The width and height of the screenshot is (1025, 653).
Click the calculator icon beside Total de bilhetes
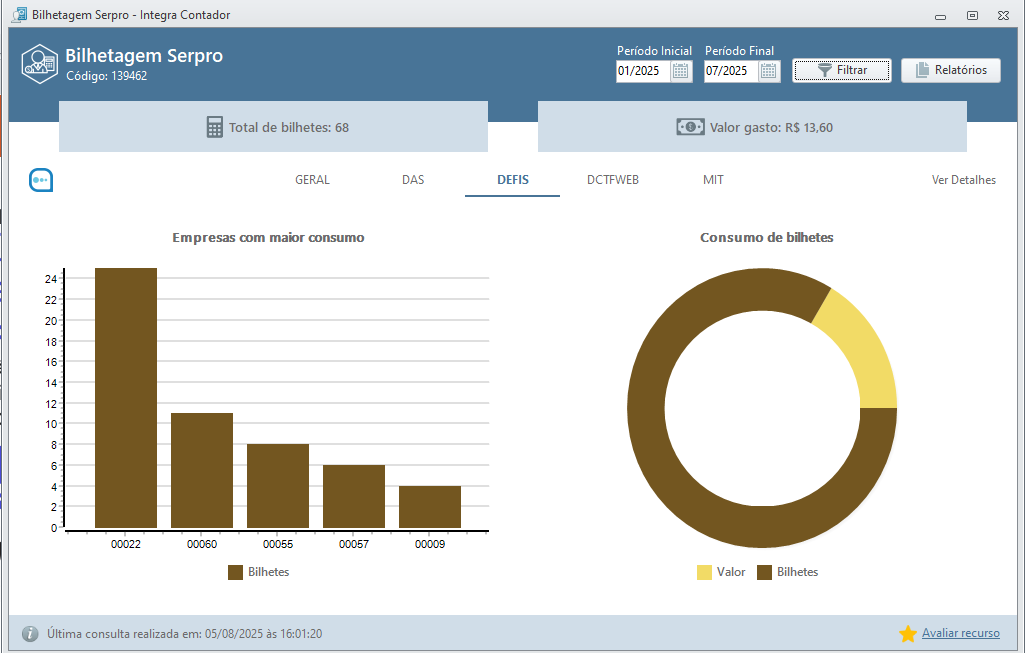[214, 127]
